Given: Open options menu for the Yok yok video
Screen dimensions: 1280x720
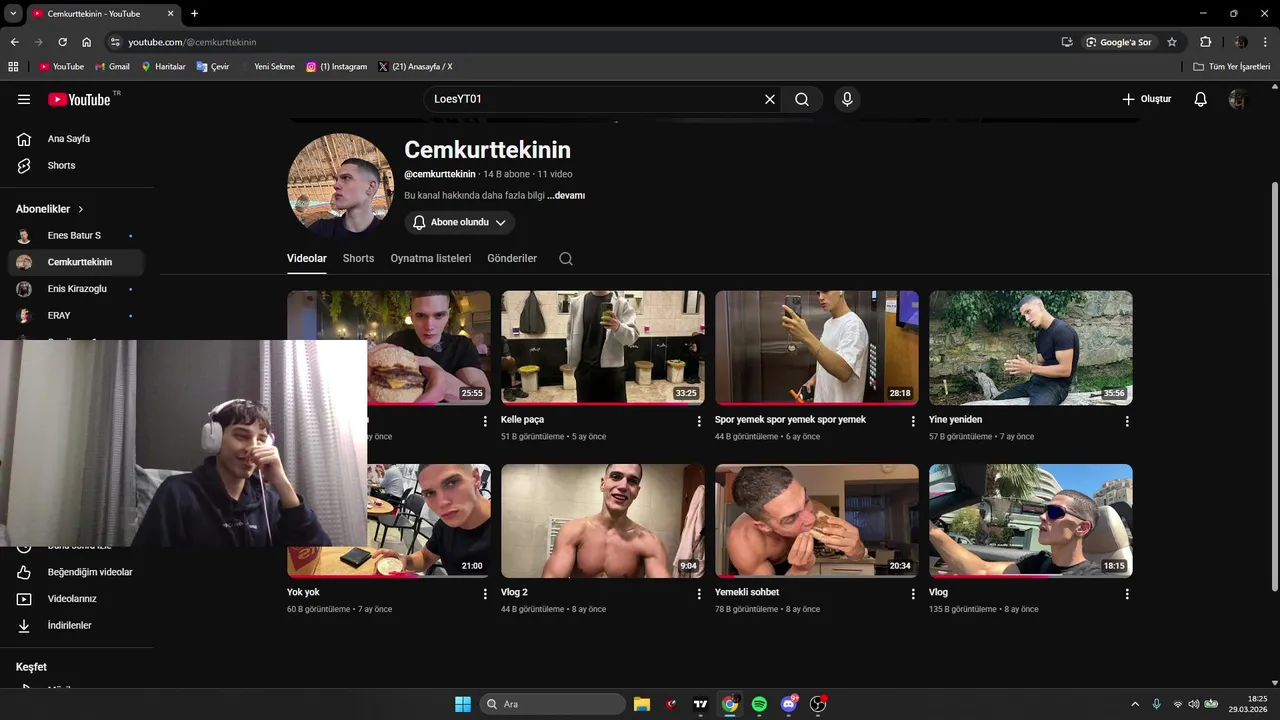Looking at the screenshot, I should pos(485,593).
